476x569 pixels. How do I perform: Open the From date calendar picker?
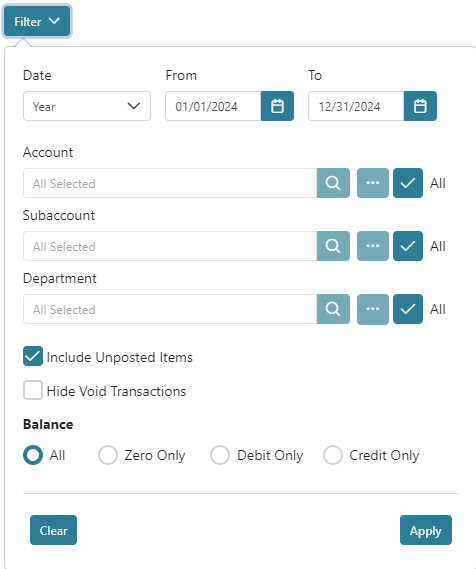(x=277, y=106)
